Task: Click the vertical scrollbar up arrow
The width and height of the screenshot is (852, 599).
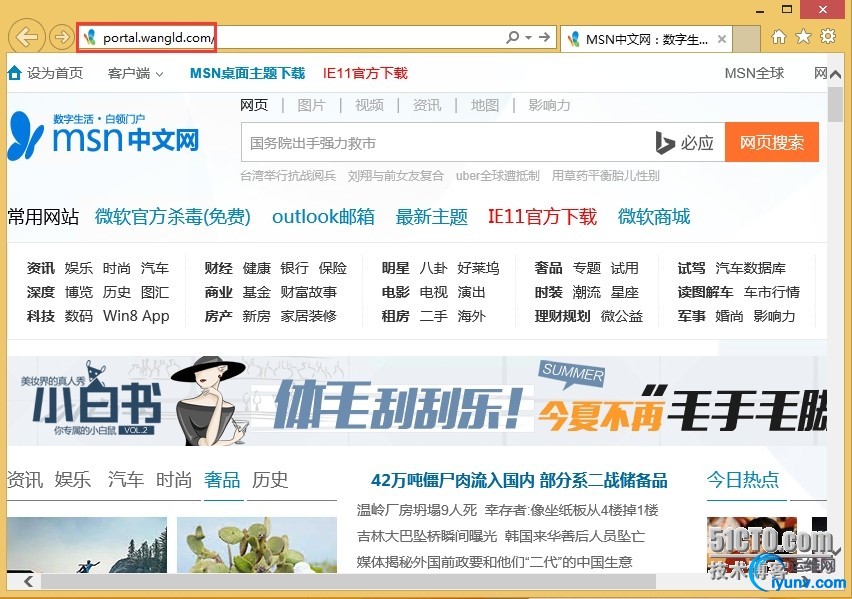Action: tap(835, 74)
